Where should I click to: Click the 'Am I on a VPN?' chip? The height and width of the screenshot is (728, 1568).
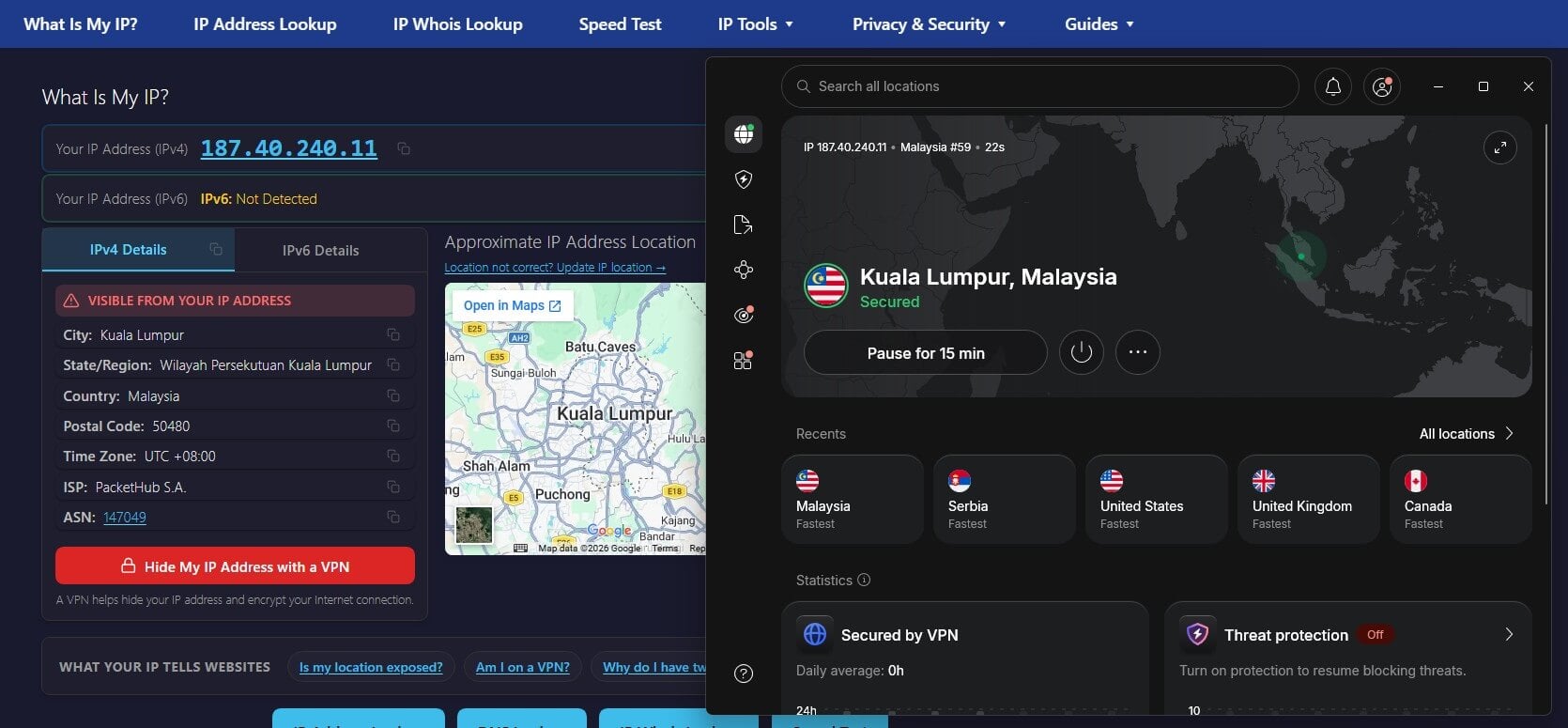[523, 667]
